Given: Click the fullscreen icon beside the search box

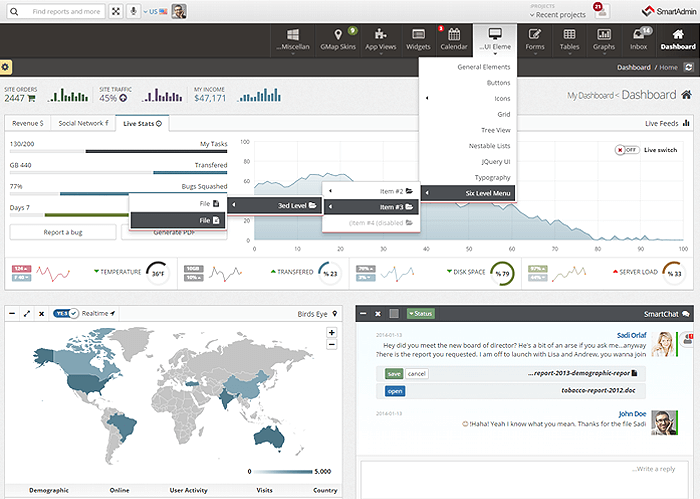Looking at the screenshot, I should coord(117,12).
